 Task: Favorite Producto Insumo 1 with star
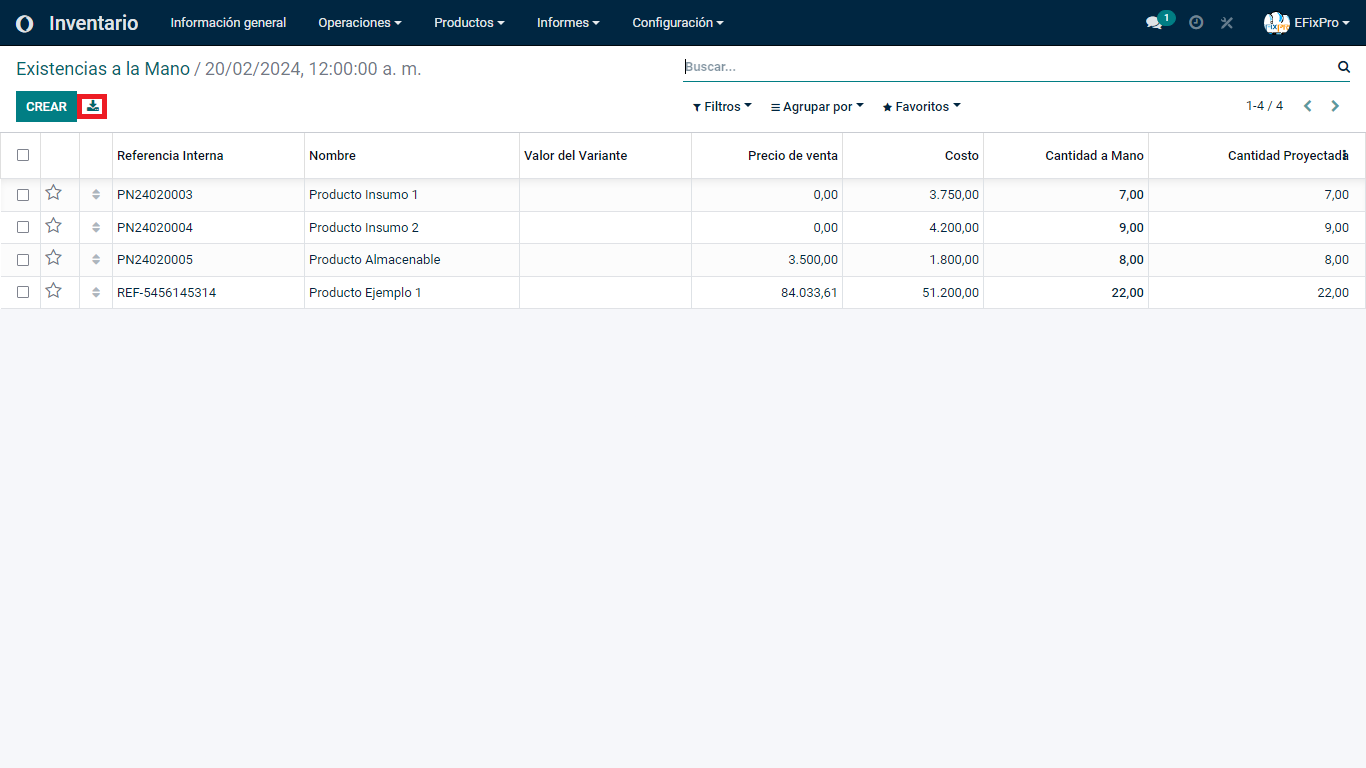click(54, 194)
